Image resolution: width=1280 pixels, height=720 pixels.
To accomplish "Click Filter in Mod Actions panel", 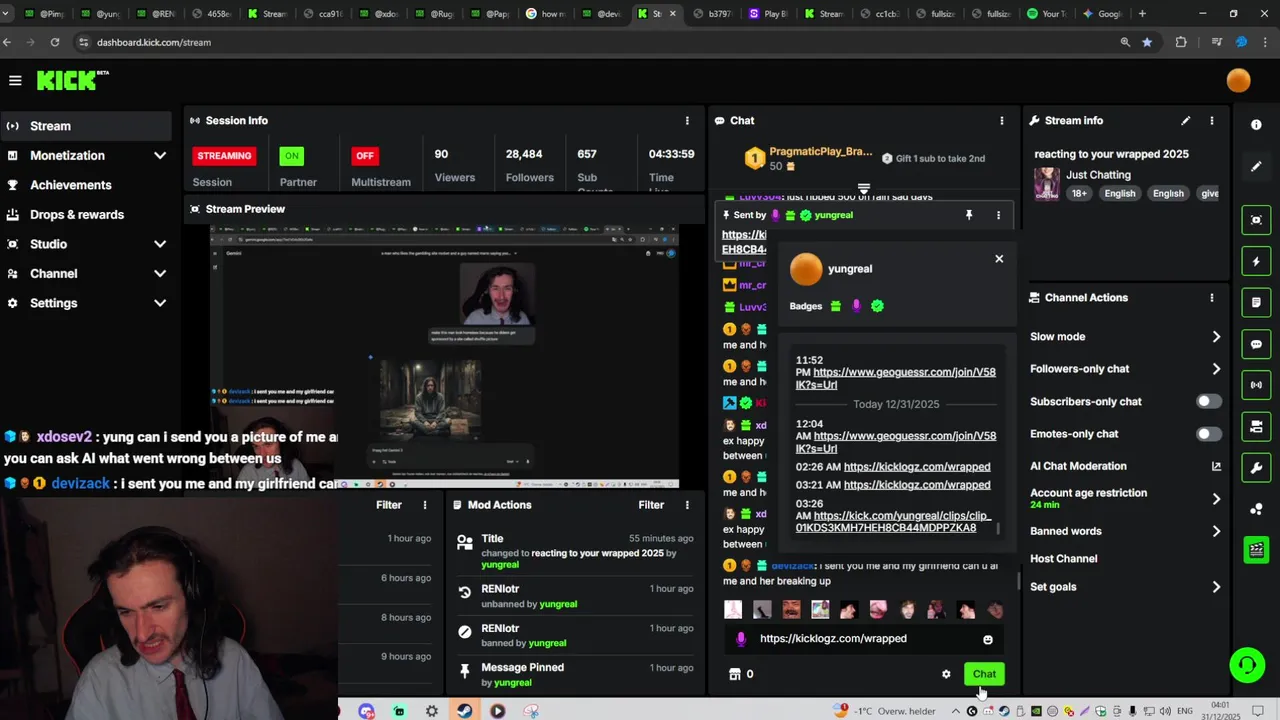I will pos(651,506).
